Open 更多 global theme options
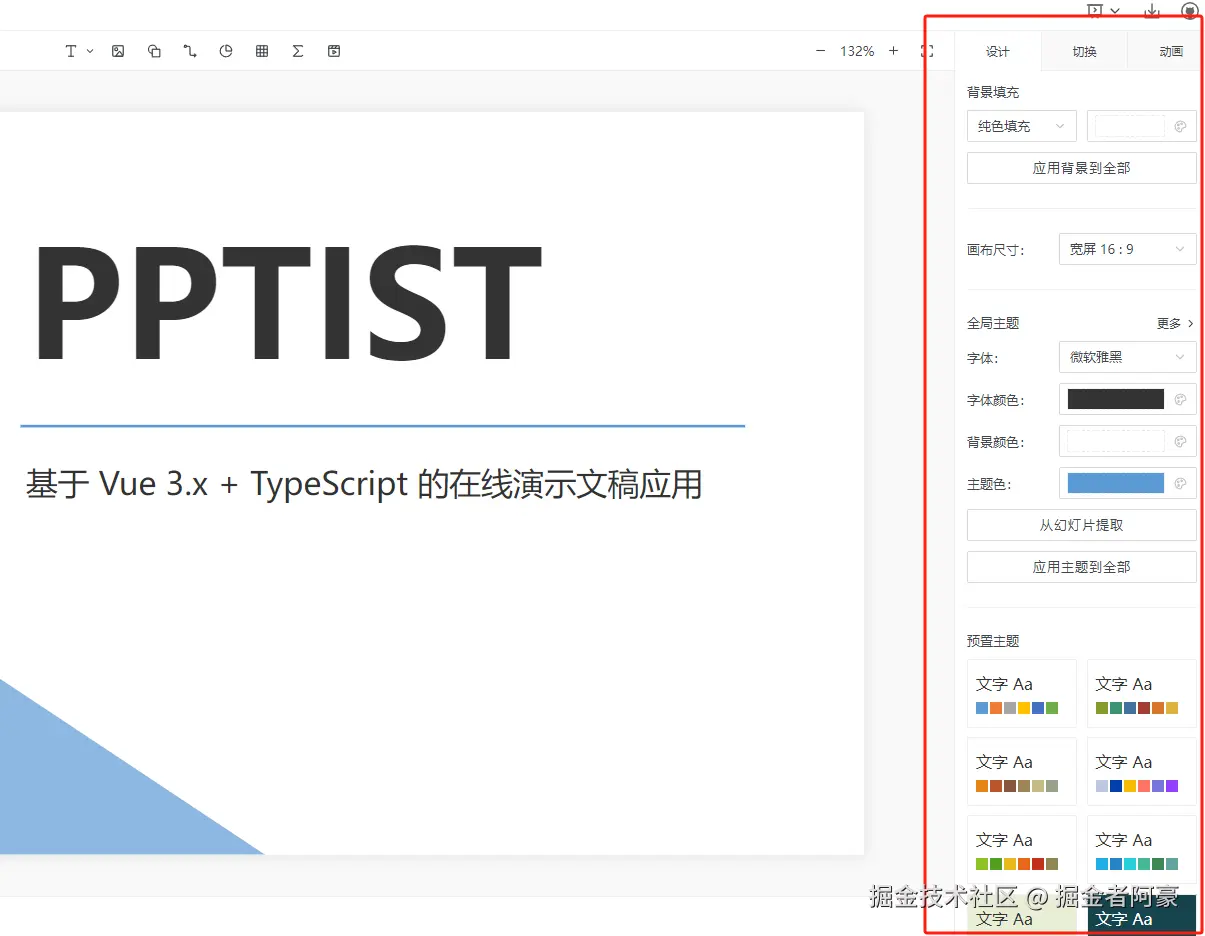 pyautogui.click(x=1175, y=323)
